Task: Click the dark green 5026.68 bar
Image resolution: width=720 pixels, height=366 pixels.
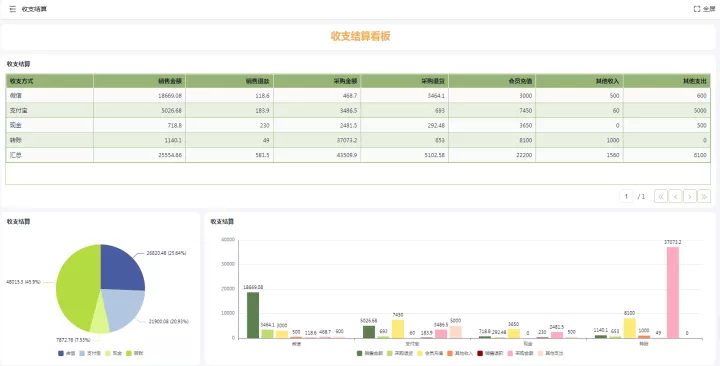Action: click(x=369, y=332)
